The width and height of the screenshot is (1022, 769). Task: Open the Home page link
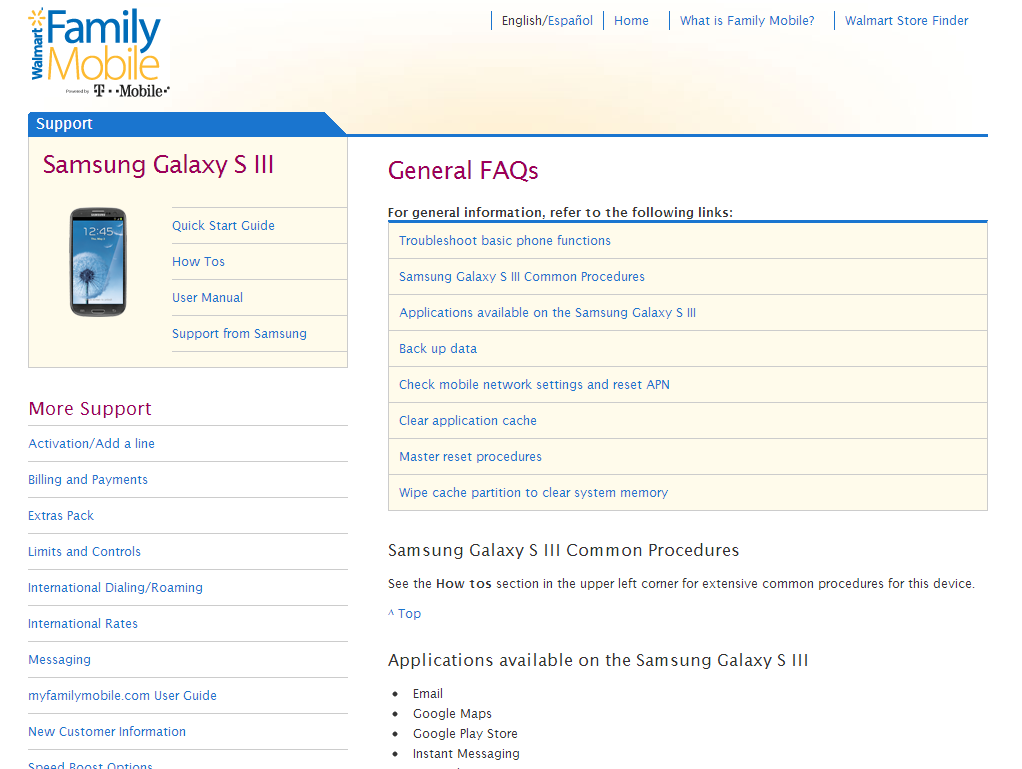[631, 21]
